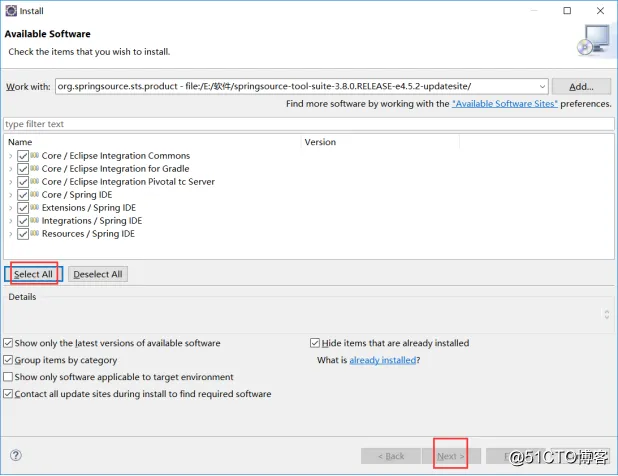Uncheck Integrations / Spring IDE checkbox
The width and height of the screenshot is (618, 476).
pyautogui.click(x=23, y=221)
